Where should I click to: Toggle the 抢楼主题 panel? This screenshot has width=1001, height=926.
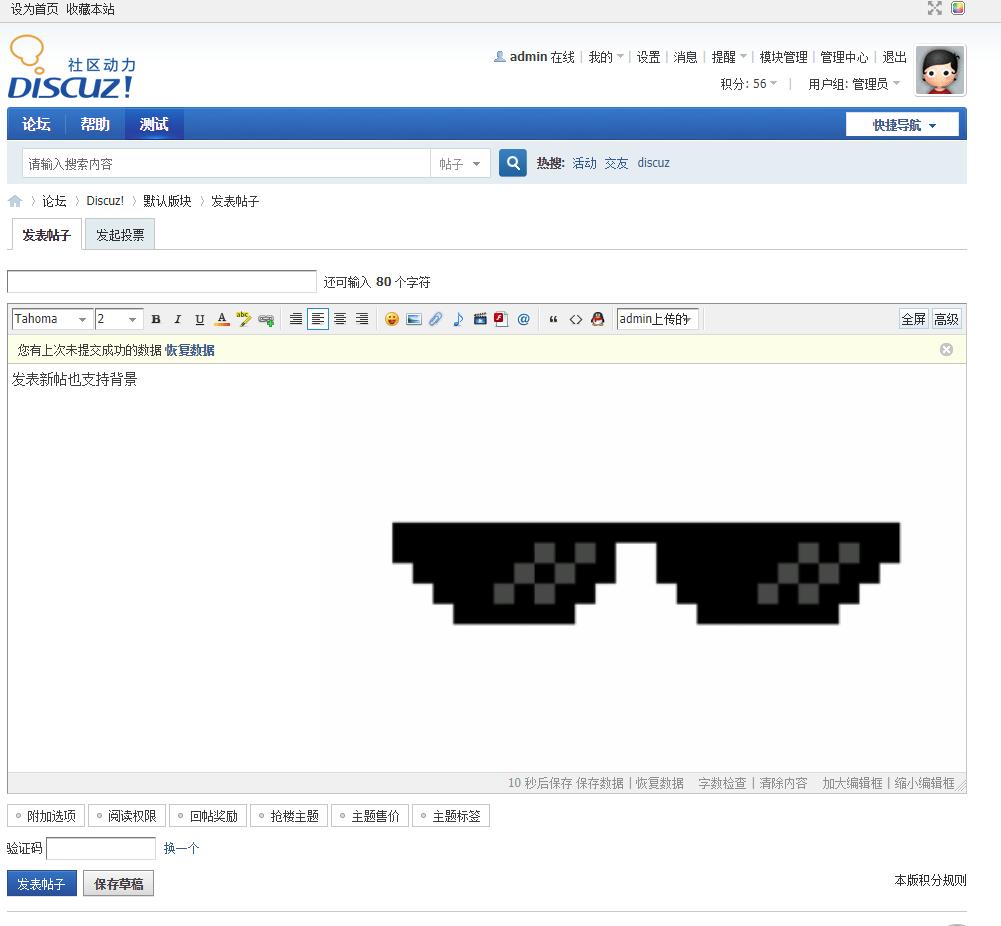[289, 816]
